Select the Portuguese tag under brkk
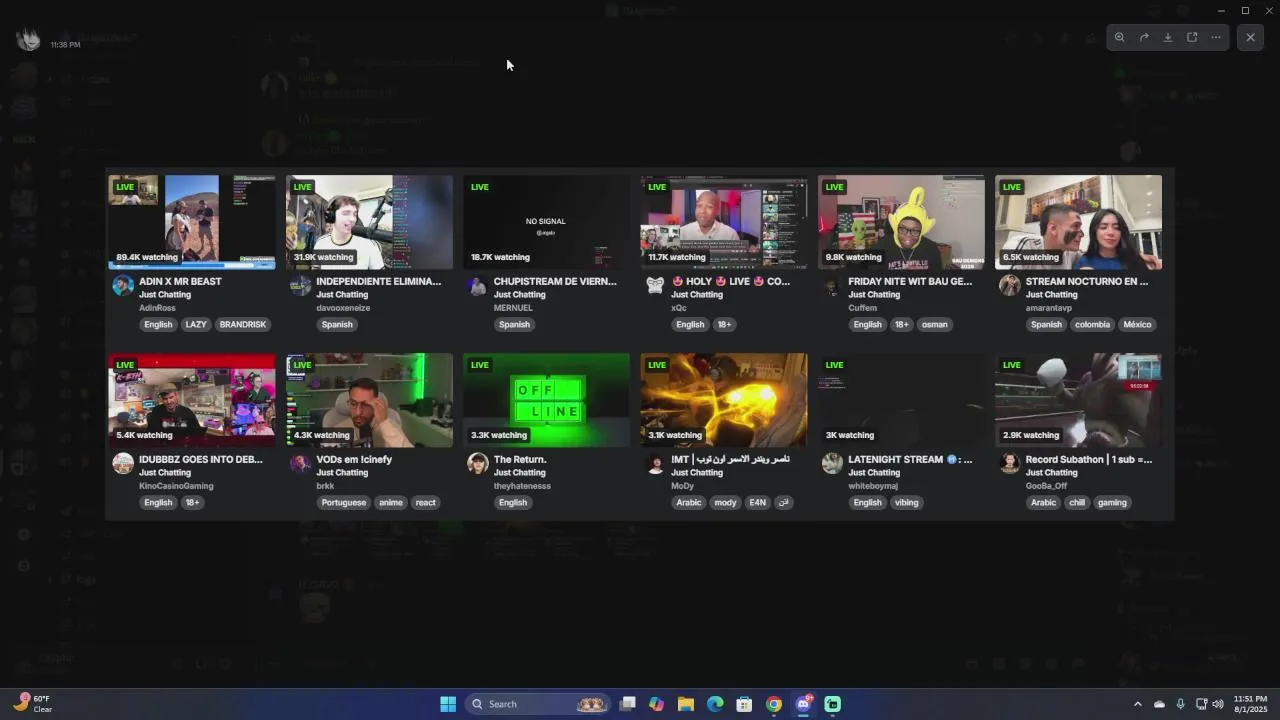 coord(344,502)
